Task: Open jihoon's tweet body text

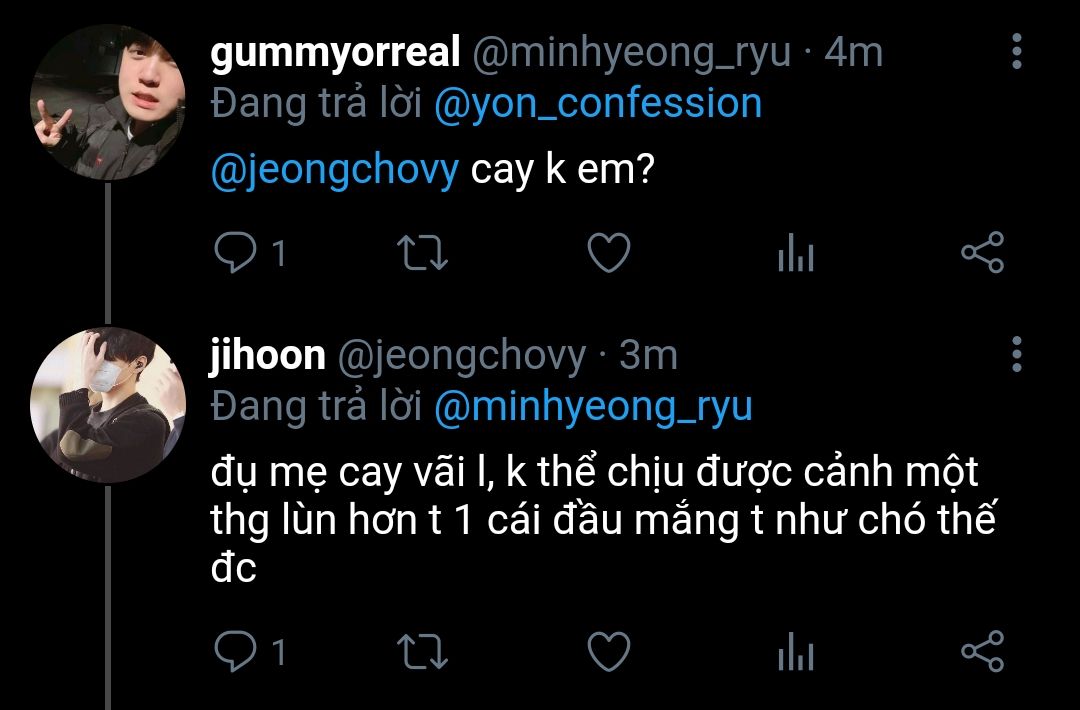Action: click(603, 519)
